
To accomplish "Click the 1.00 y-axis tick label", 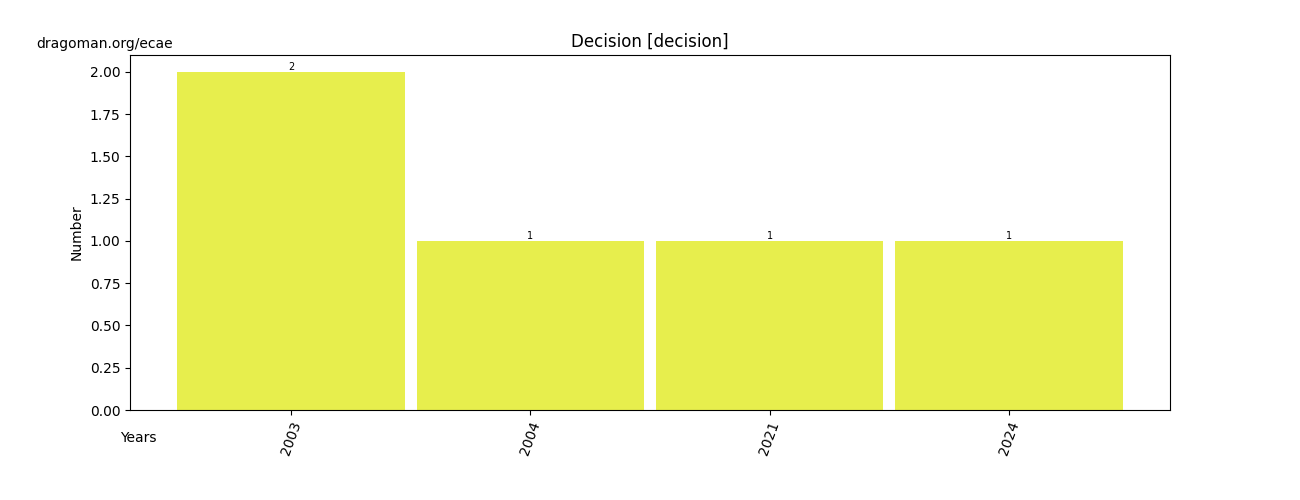I will [105, 241].
